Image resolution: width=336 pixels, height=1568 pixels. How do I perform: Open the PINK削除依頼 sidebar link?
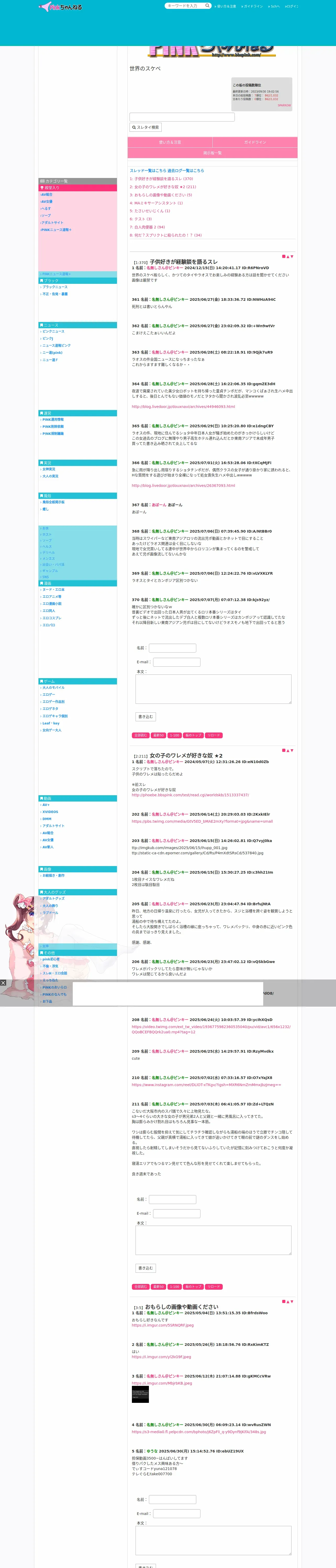point(53,427)
